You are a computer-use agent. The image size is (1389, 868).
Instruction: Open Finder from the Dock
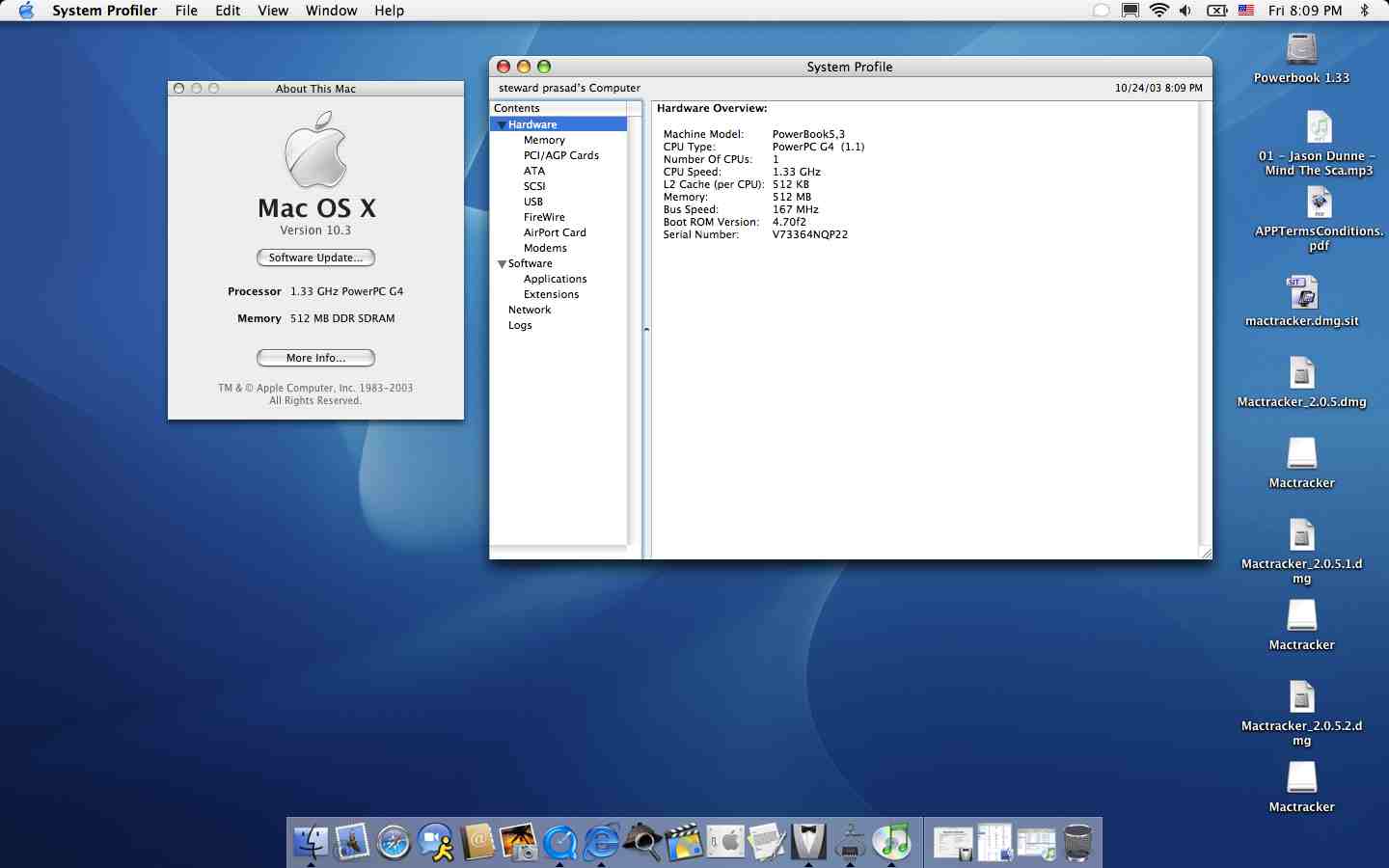tap(311, 842)
